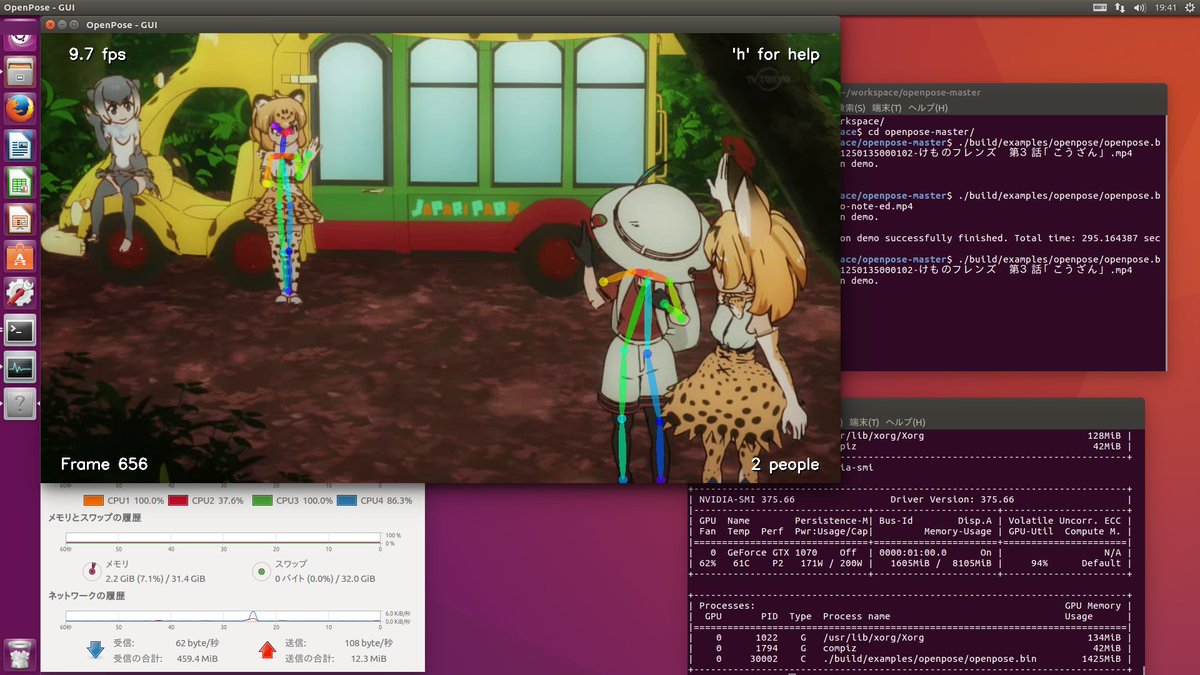Click the receive rate '62 byte/秒'
The width and height of the screenshot is (1200, 675).
coord(195,643)
